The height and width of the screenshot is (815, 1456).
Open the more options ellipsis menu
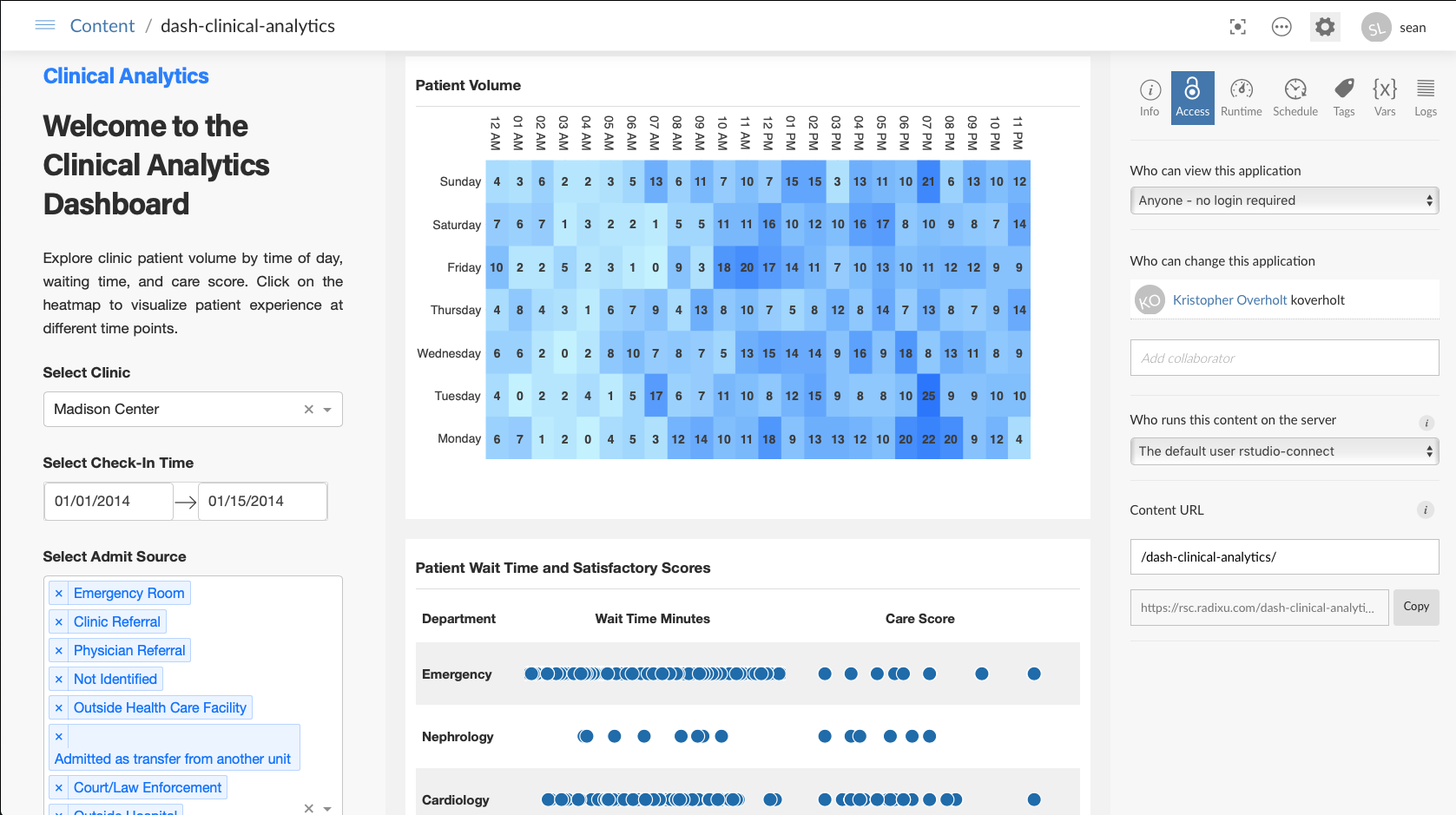tap(1281, 27)
